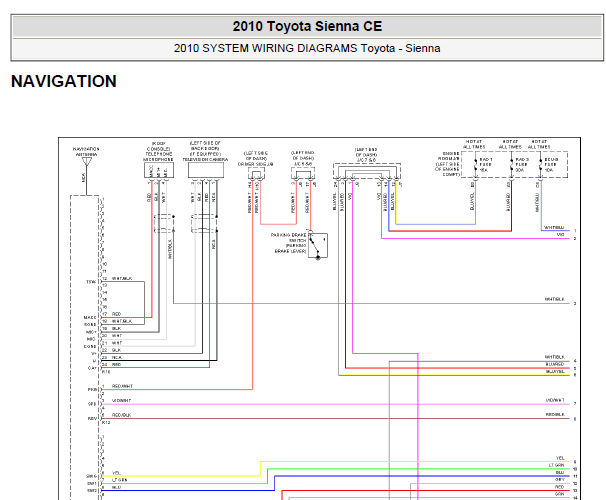This screenshot has width=606, height=500.
Task: Click the 'ENGINE ROOM R/B' label
Action: (448, 156)
